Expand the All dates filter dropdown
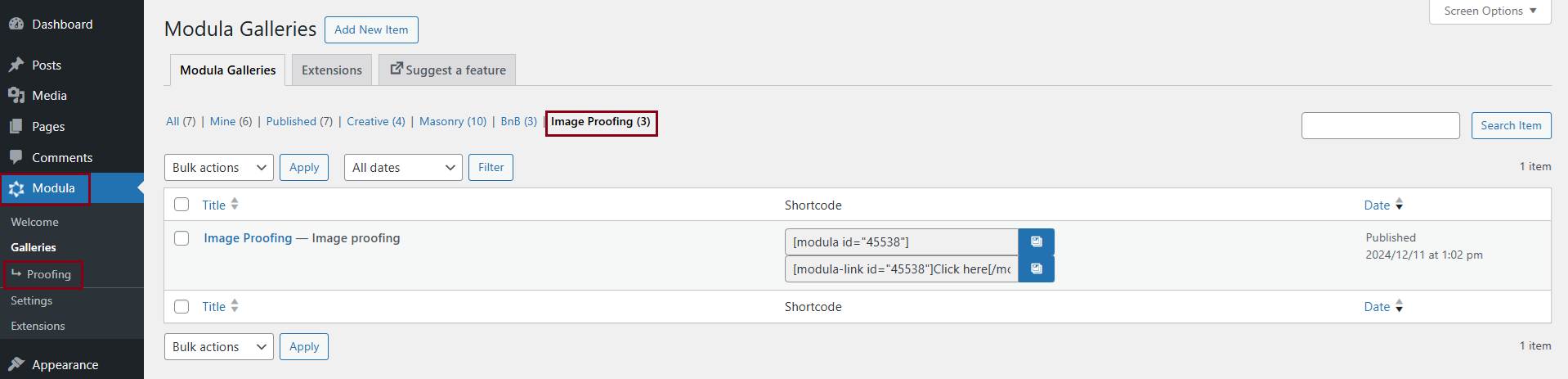The width and height of the screenshot is (1568, 379). 403,167
